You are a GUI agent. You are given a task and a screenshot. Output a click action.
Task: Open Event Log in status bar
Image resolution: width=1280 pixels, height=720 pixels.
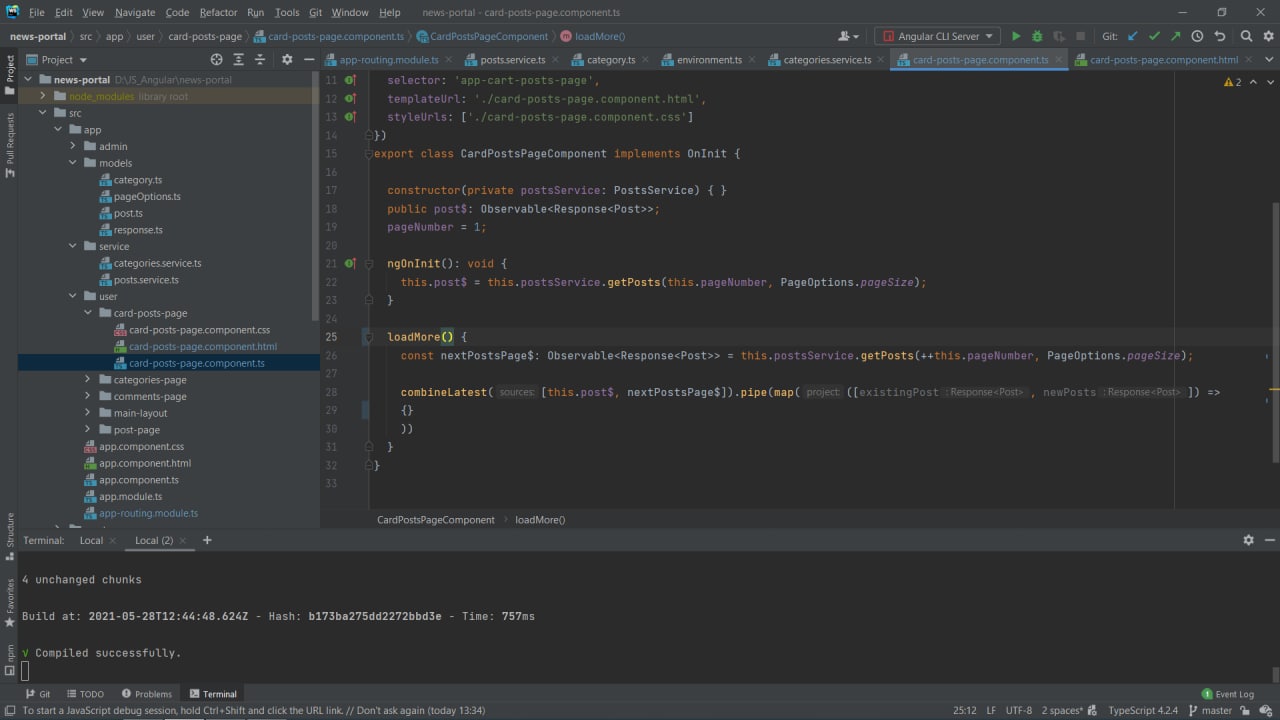click(1227, 694)
